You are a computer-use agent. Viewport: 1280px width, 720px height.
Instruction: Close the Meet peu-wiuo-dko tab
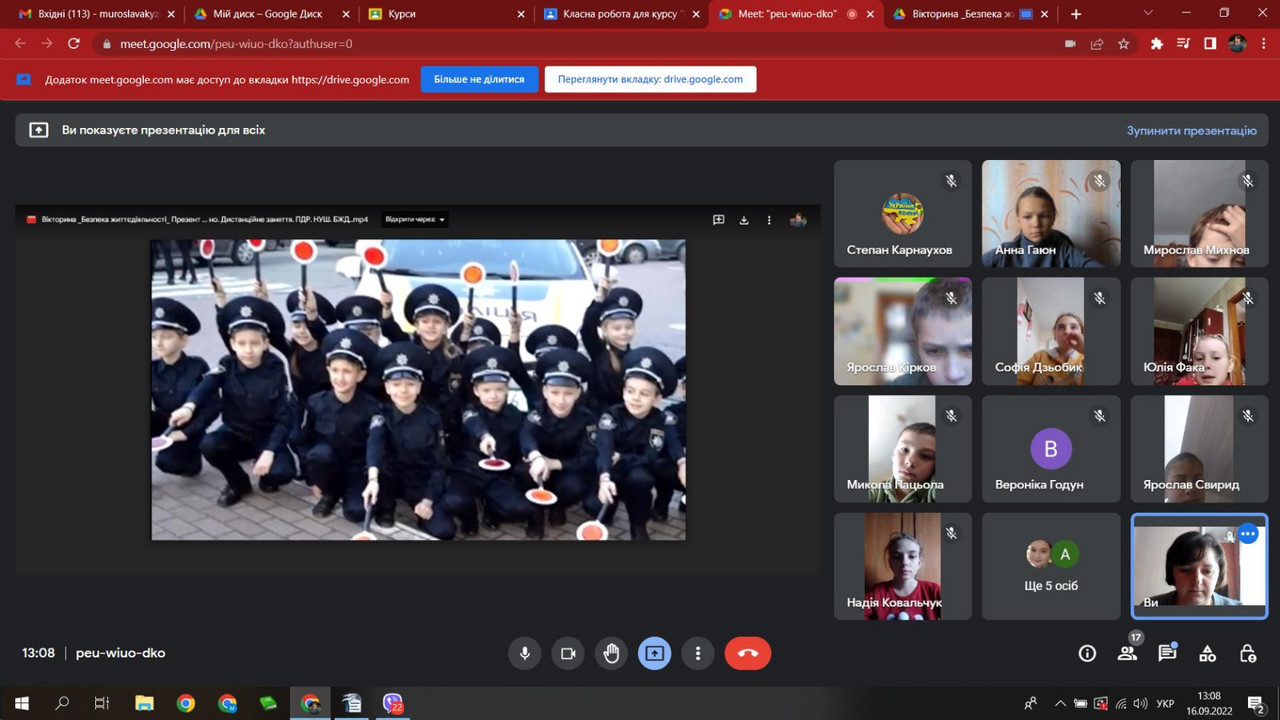pyautogui.click(x=869, y=14)
